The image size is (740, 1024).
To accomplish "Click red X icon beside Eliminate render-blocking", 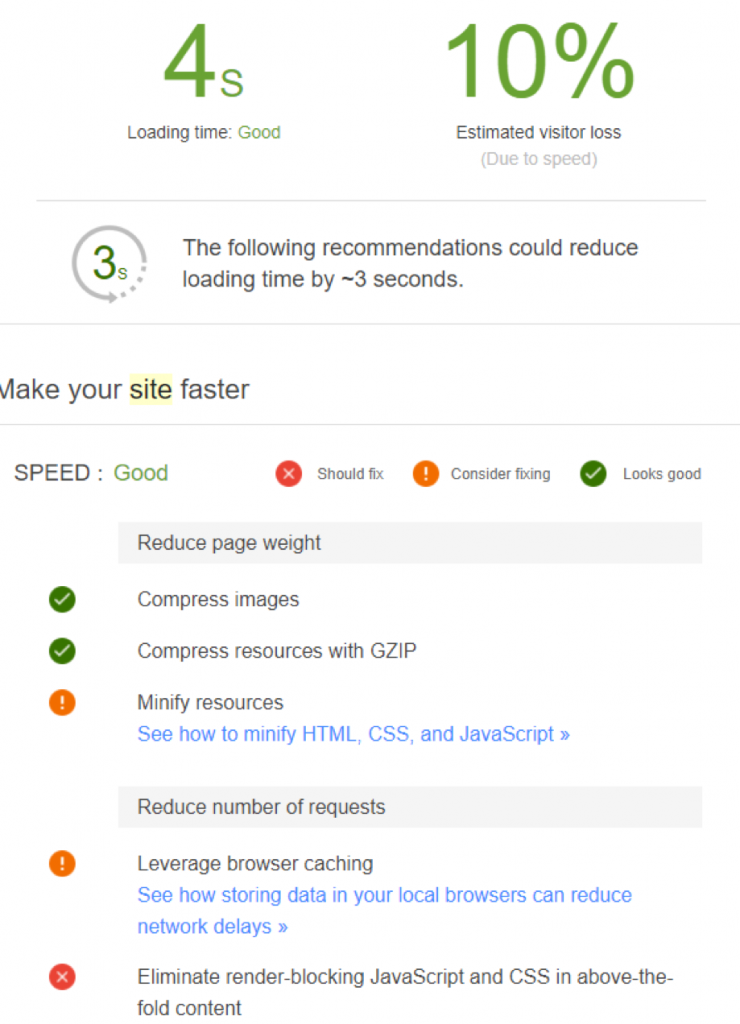I will [62, 977].
